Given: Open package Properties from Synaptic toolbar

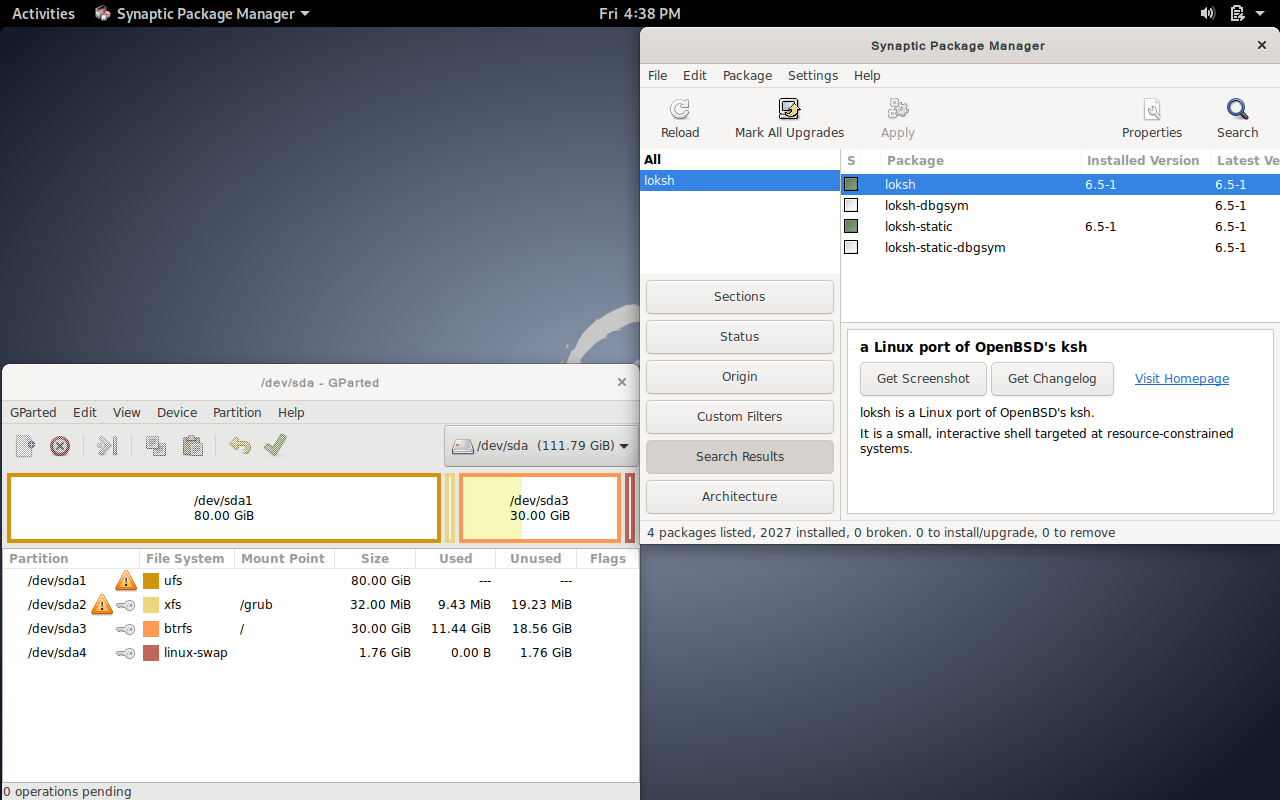Looking at the screenshot, I should [x=1152, y=109].
